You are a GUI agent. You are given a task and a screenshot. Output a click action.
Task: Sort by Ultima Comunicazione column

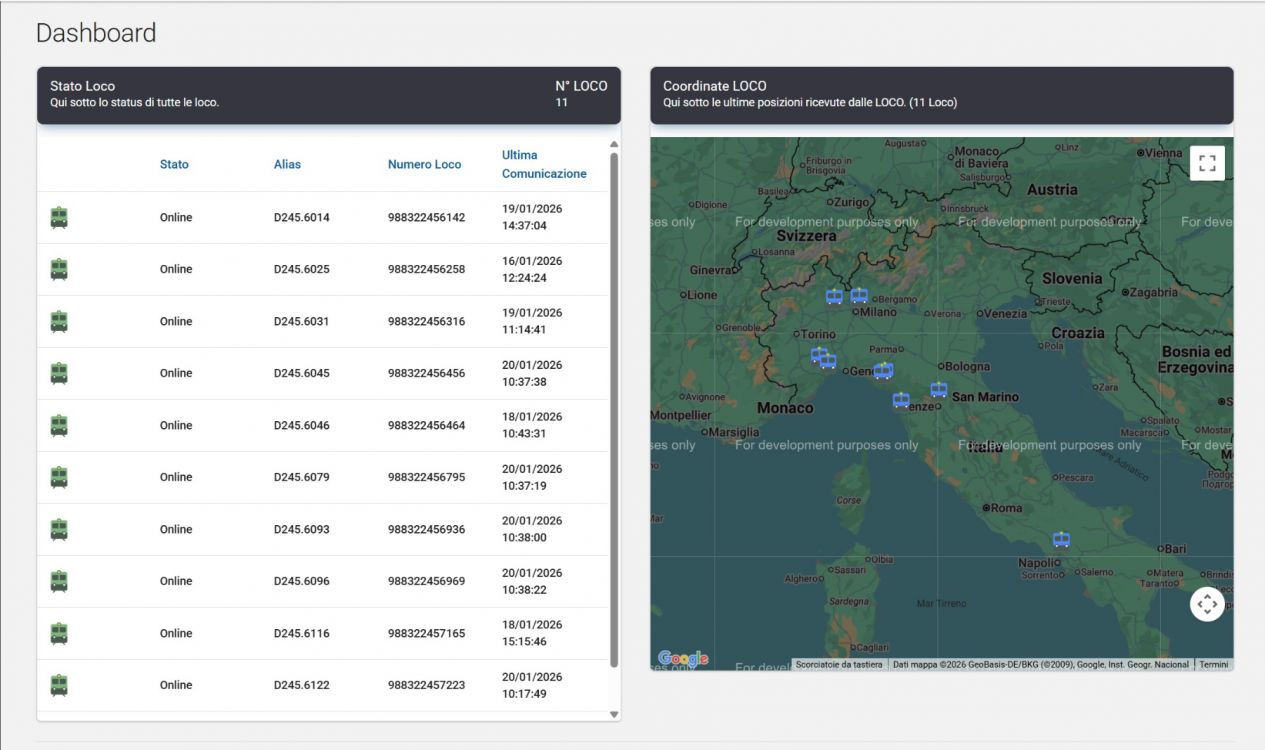(544, 164)
